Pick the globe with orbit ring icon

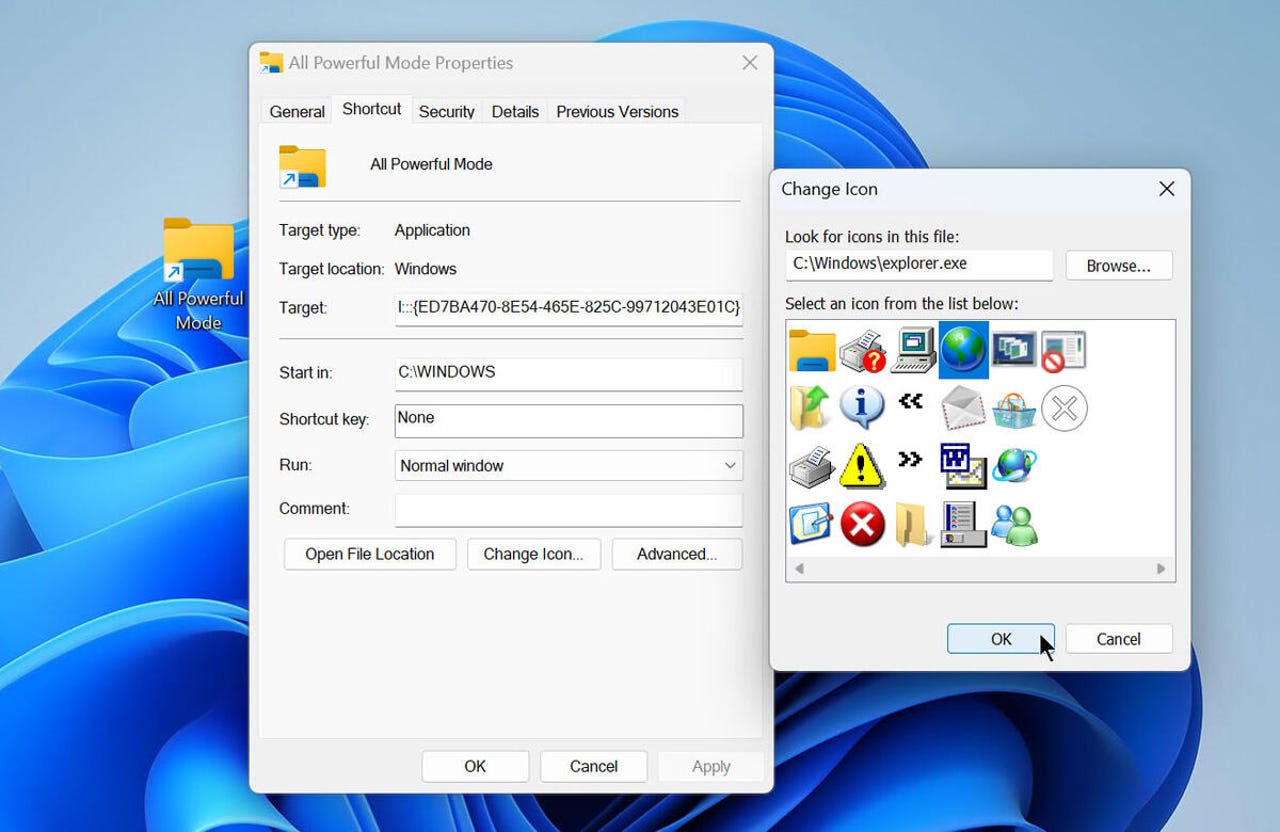coord(1014,464)
